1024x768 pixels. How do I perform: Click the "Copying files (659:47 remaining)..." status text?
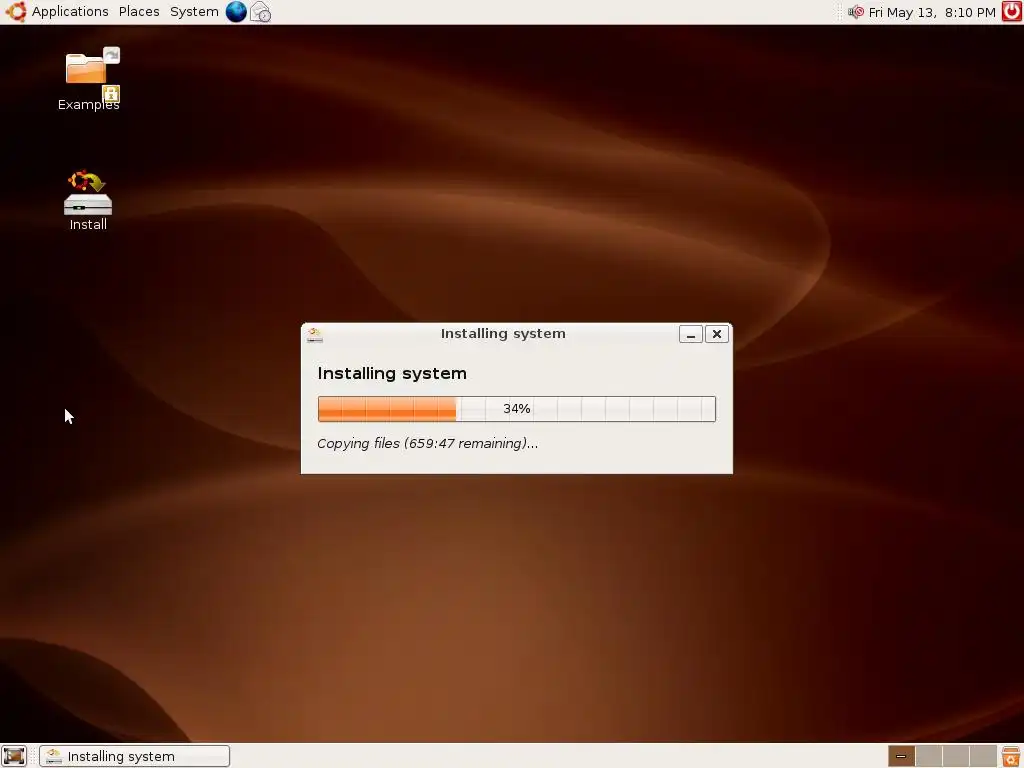coord(428,443)
